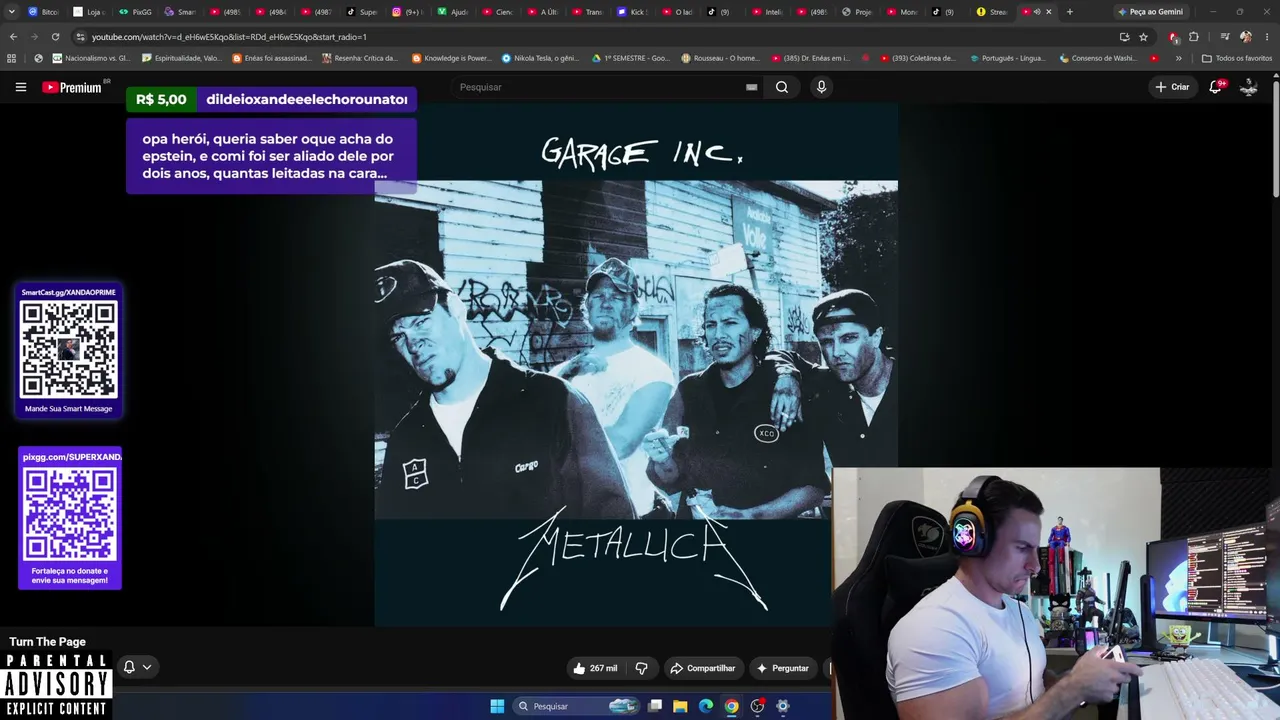Open the YouTube hamburger guide menu

(20, 87)
